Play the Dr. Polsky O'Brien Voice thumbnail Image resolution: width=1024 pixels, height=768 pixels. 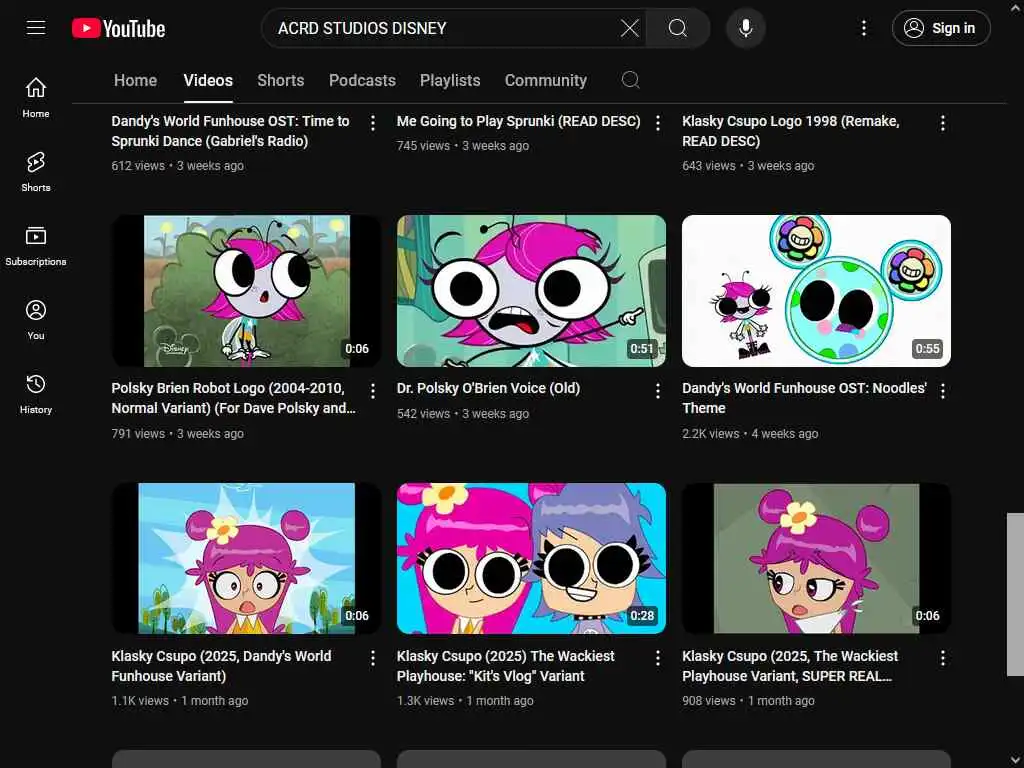[531, 291]
